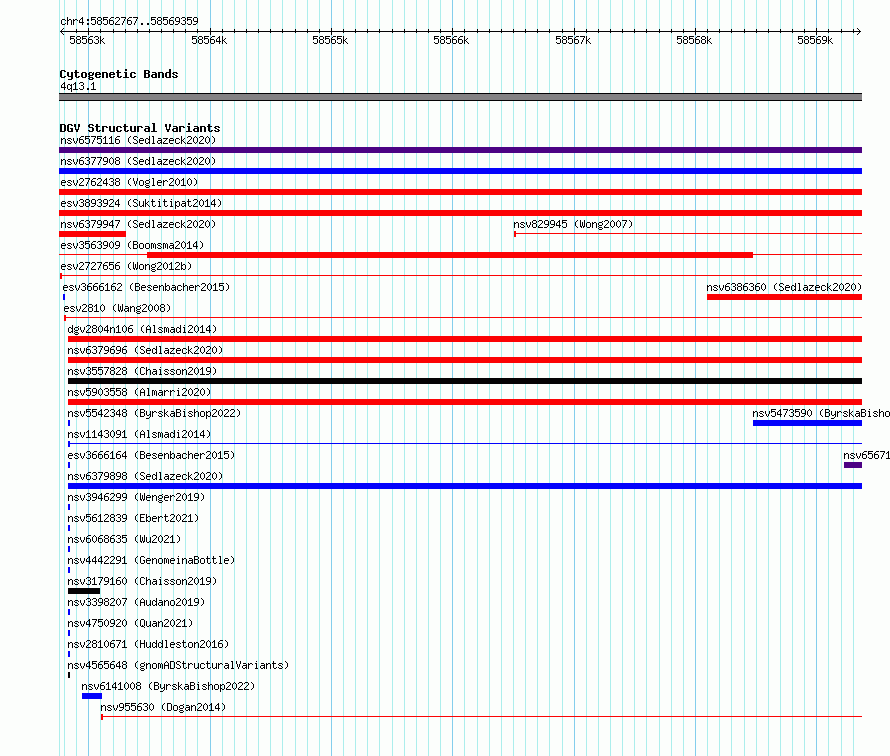Open the nsv5473590 variant label
The width and height of the screenshot is (890, 756).
coord(821,413)
